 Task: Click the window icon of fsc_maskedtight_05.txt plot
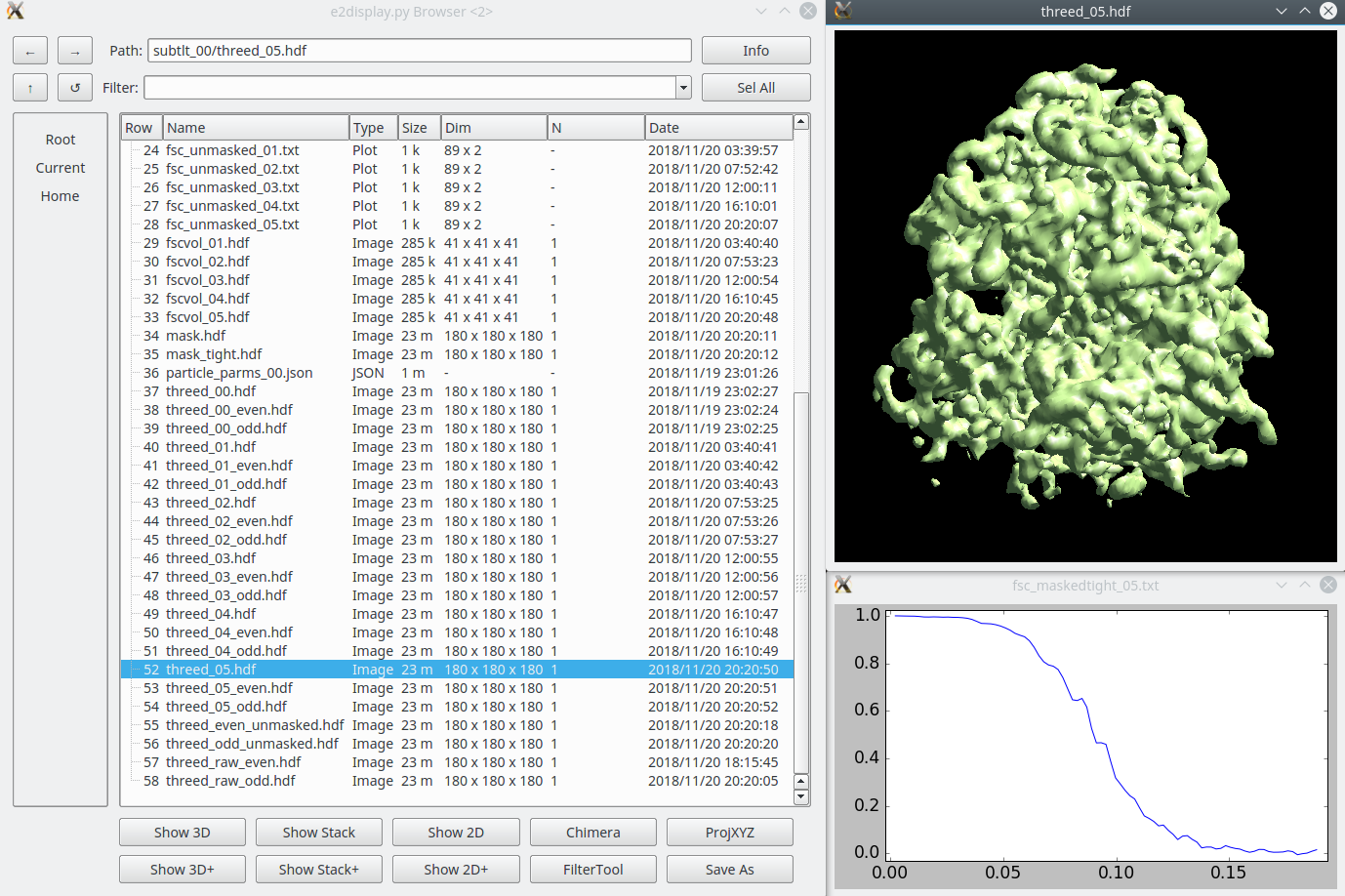click(843, 585)
